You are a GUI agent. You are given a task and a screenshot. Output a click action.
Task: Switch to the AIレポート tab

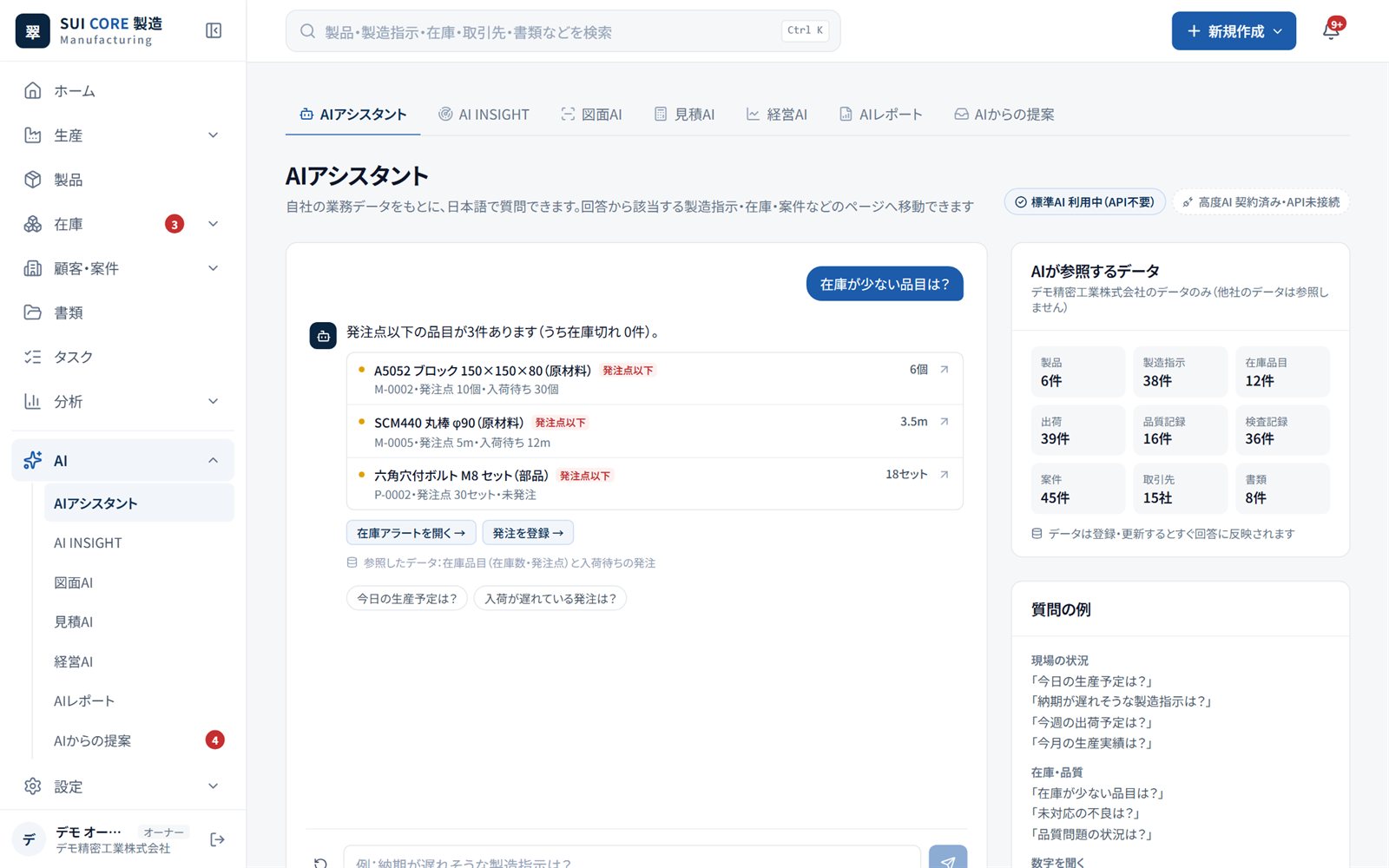pyautogui.click(x=880, y=115)
